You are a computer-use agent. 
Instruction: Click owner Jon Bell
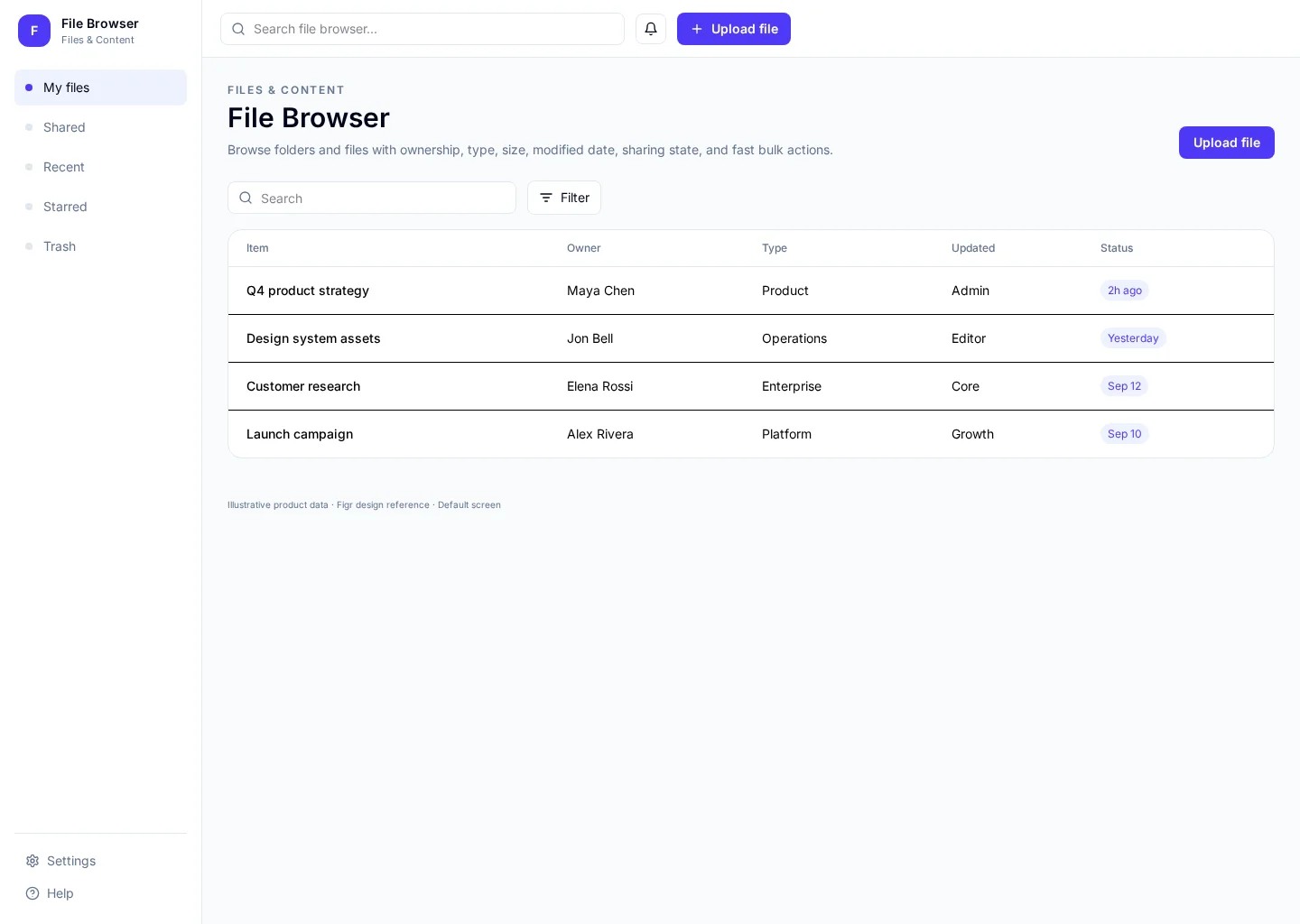(590, 338)
